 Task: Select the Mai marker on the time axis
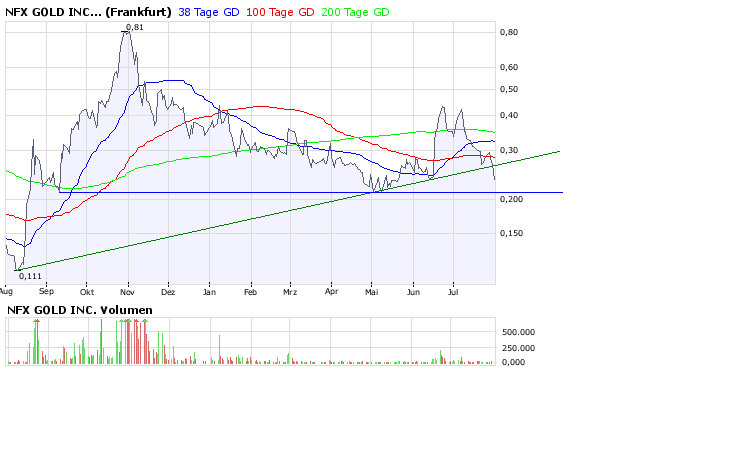(371, 291)
